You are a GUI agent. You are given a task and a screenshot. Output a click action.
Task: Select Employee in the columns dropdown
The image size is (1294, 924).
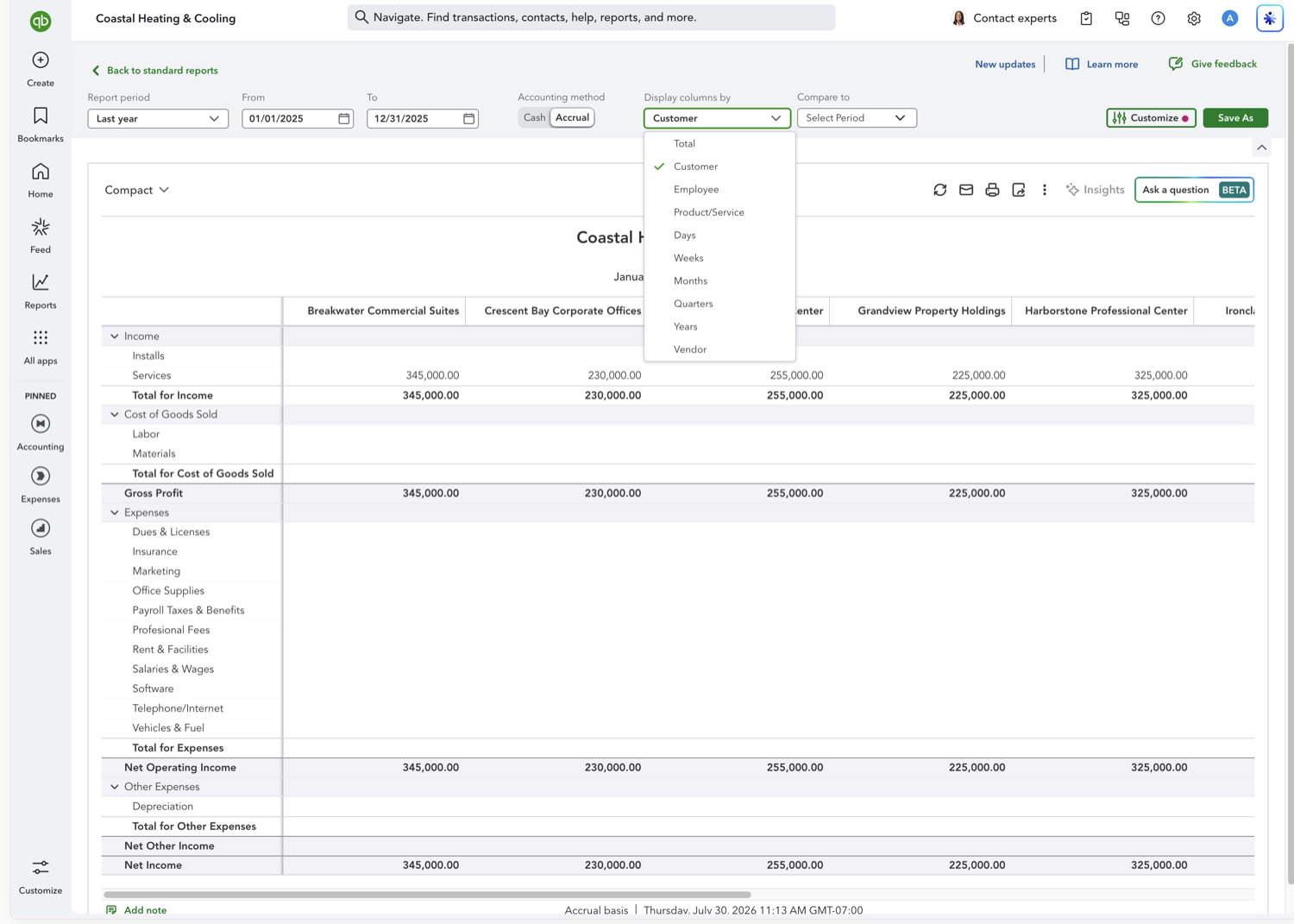click(719, 189)
